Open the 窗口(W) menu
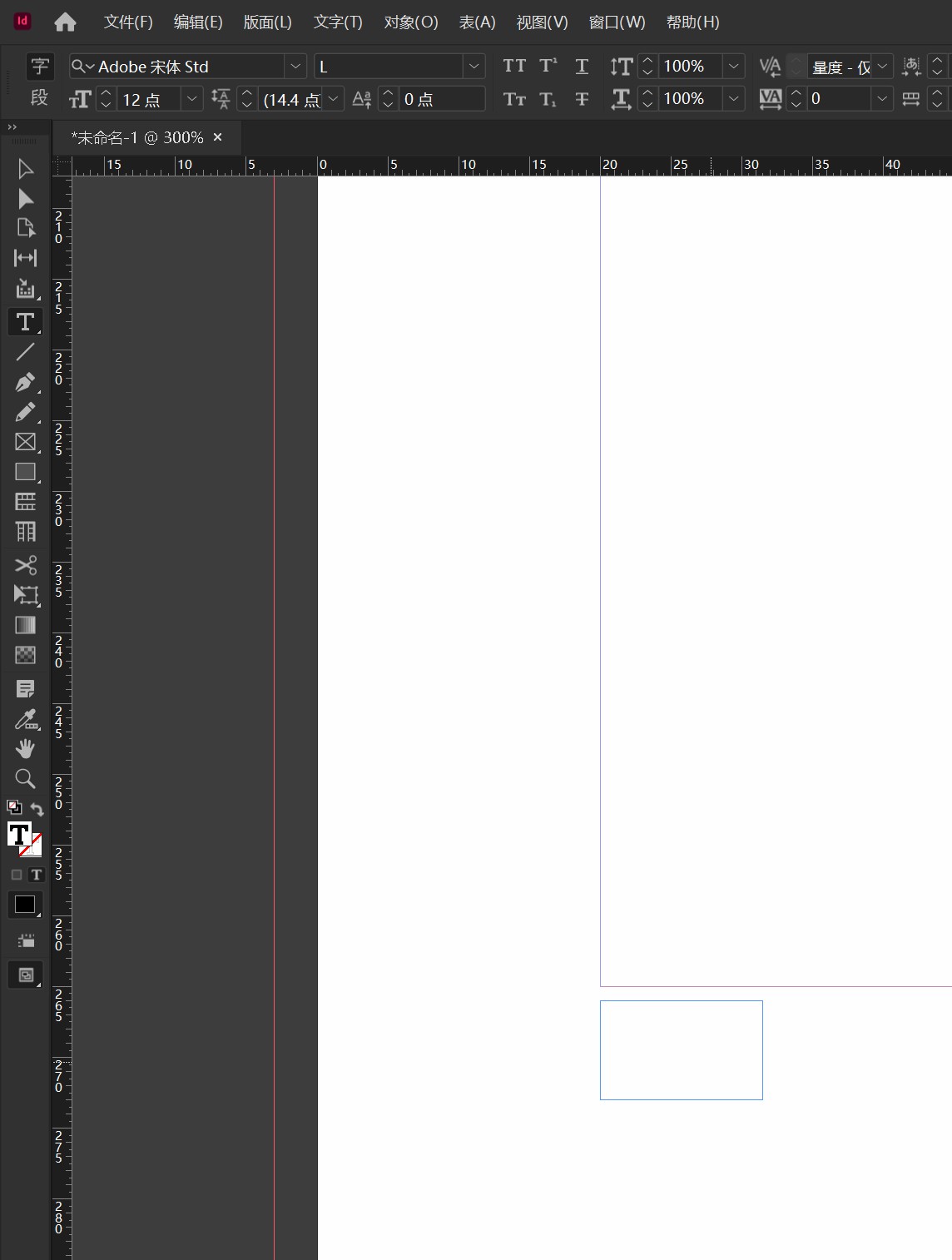 [617, 22]
